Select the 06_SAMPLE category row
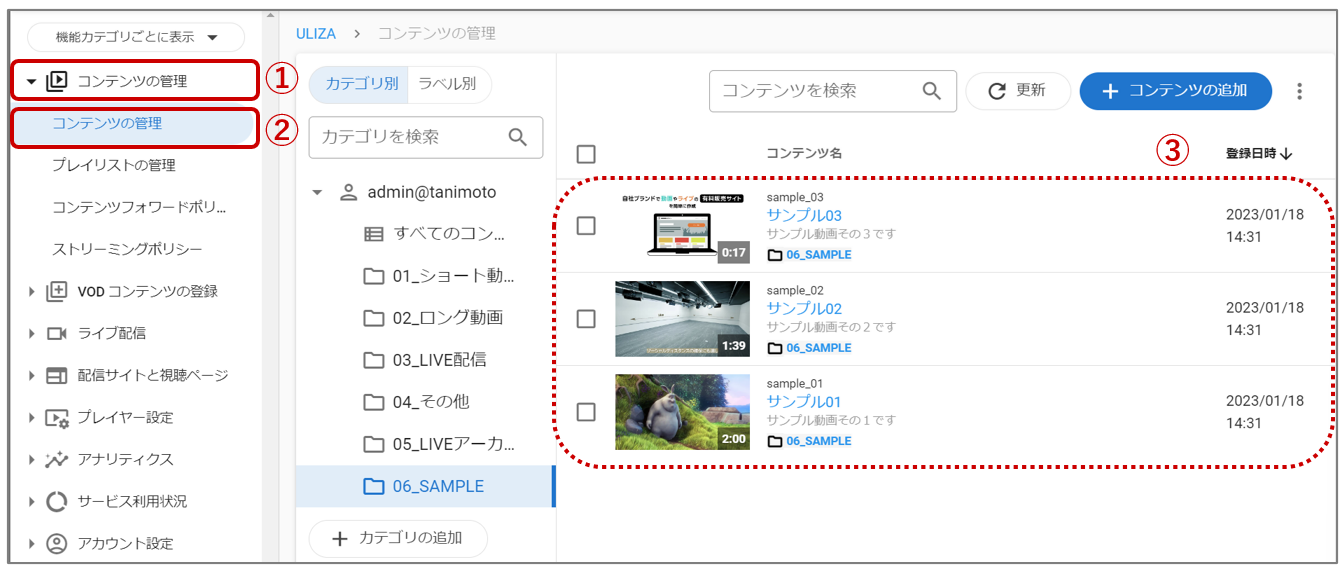The width and height of the screenshot is (1344, 571). [425, 486]
